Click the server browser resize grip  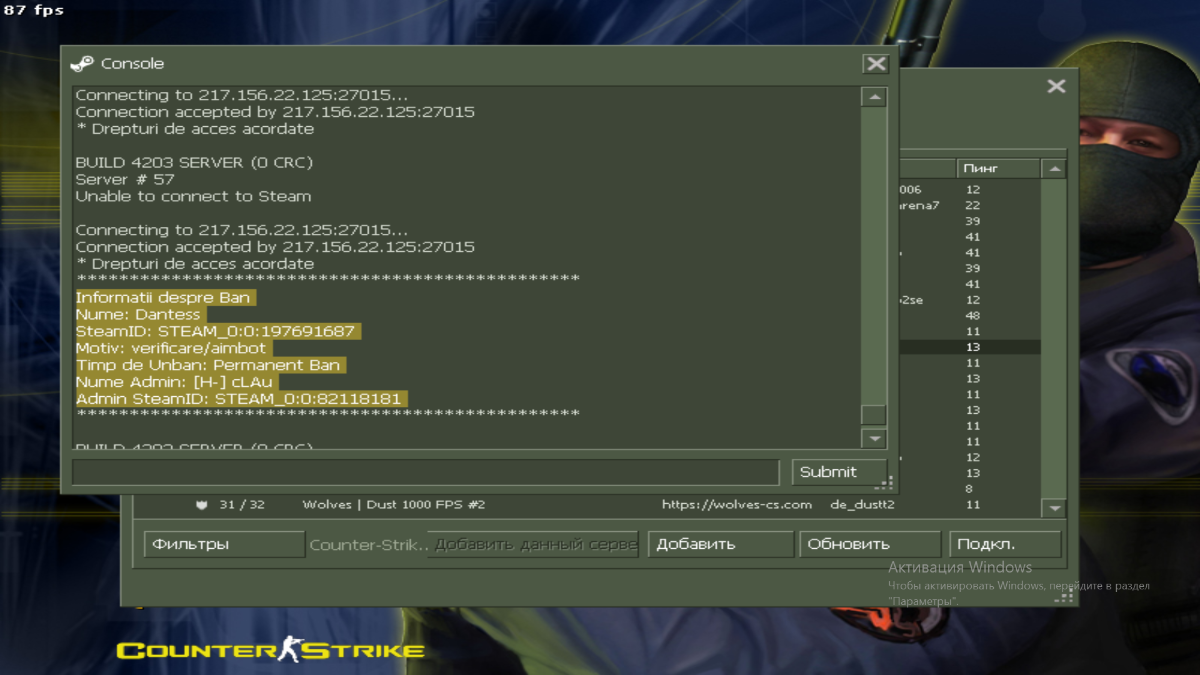1066,596
